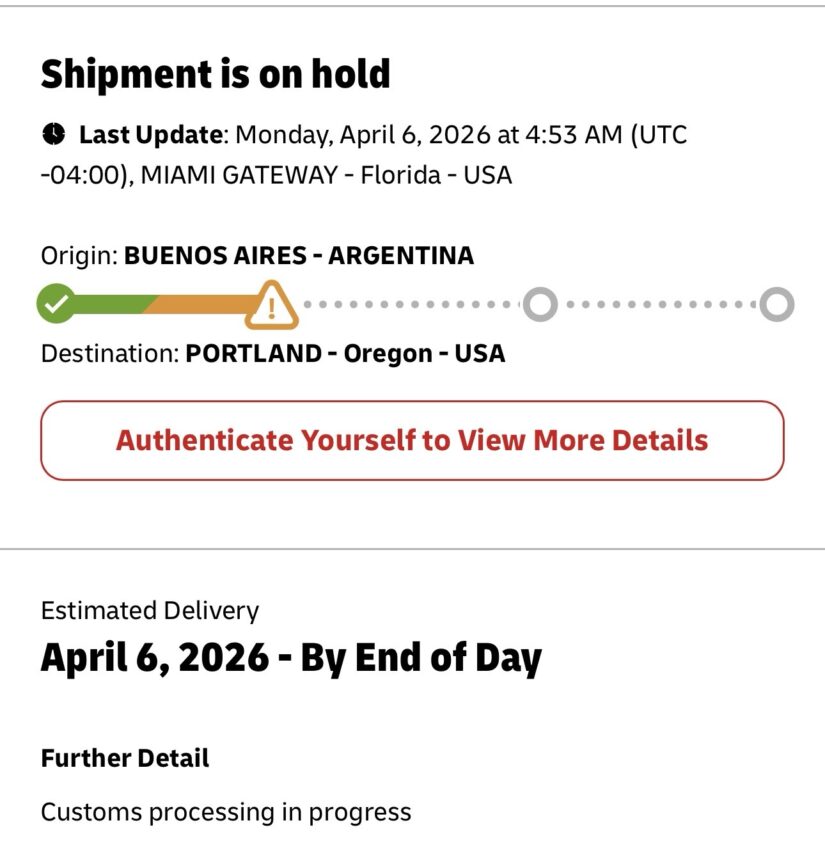
Task: Click the Shipment is on hold heading
Action: point(215,73)
